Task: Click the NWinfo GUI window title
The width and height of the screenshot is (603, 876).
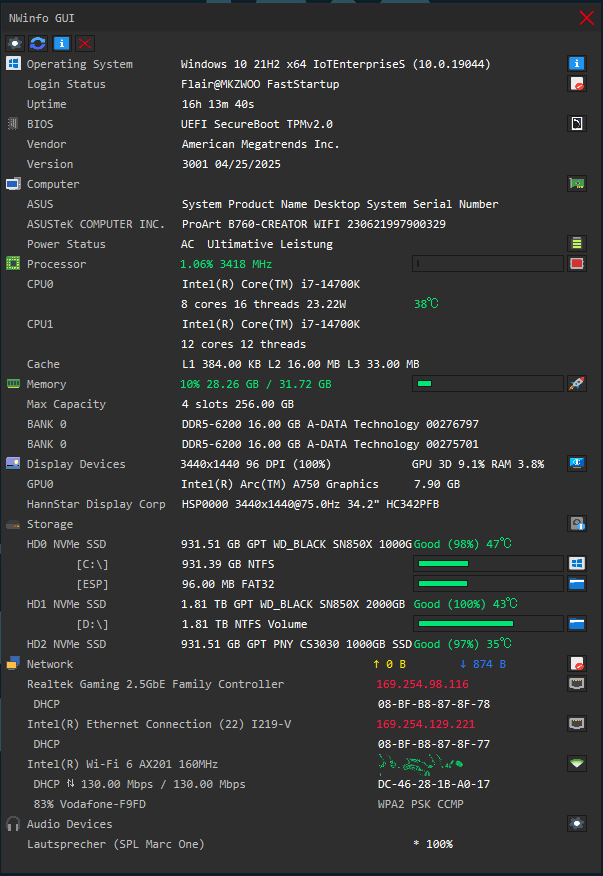Action: pos(41,18)
